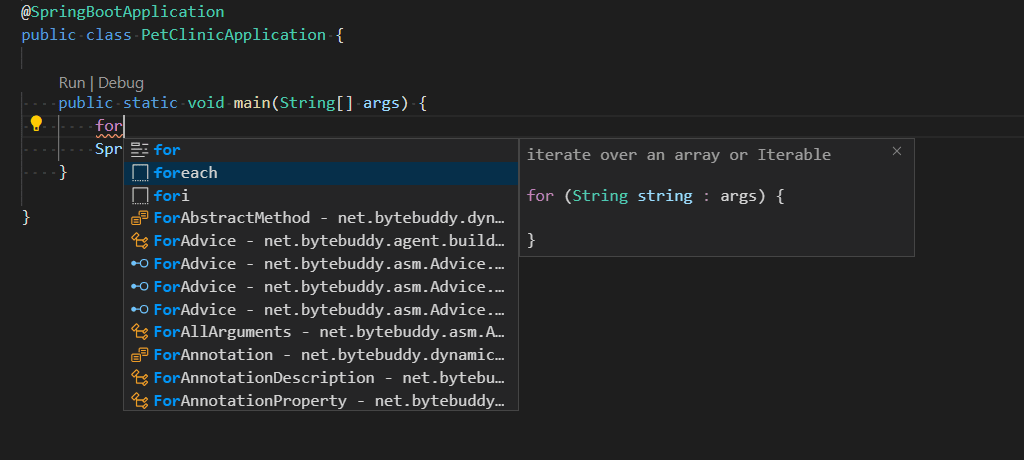Choose the 'fori' snippet from the suggestions
Screen dimensions: 1024x460
172,196
